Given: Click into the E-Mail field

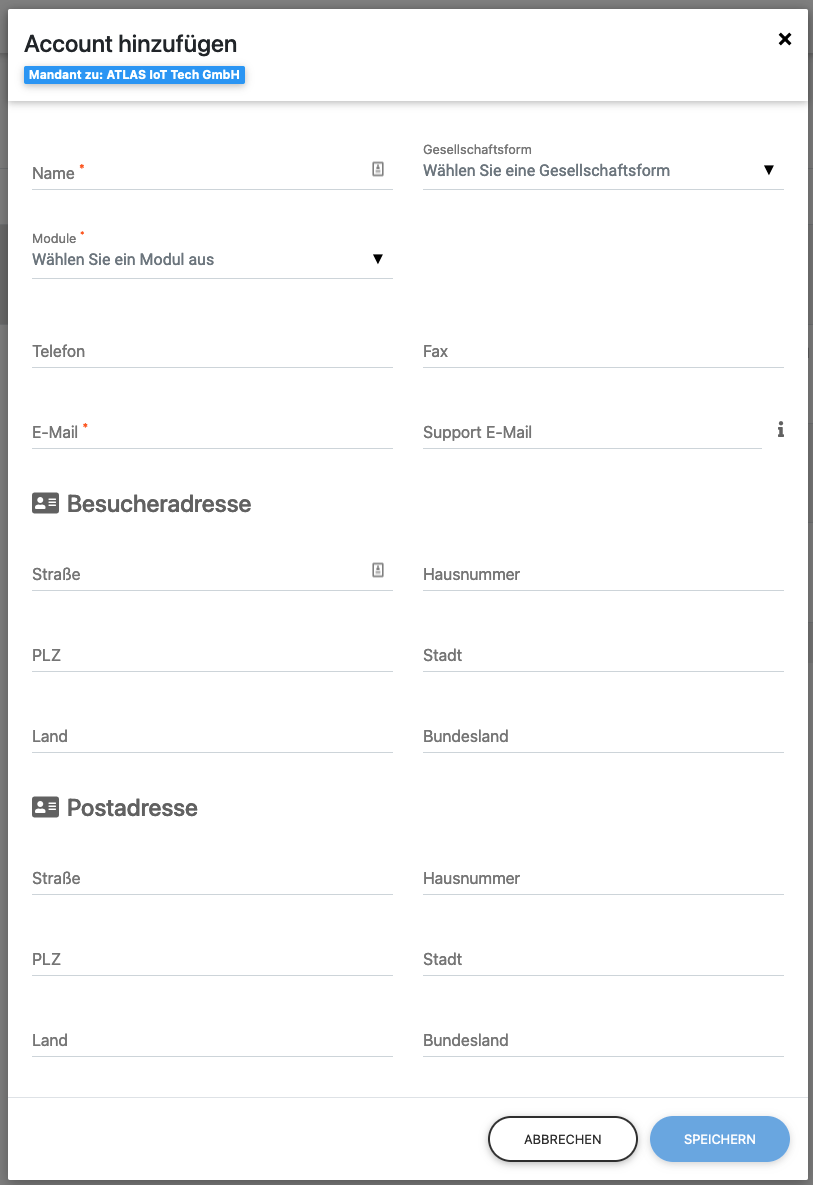Looking at the screenshot, I should click(212, 433).
